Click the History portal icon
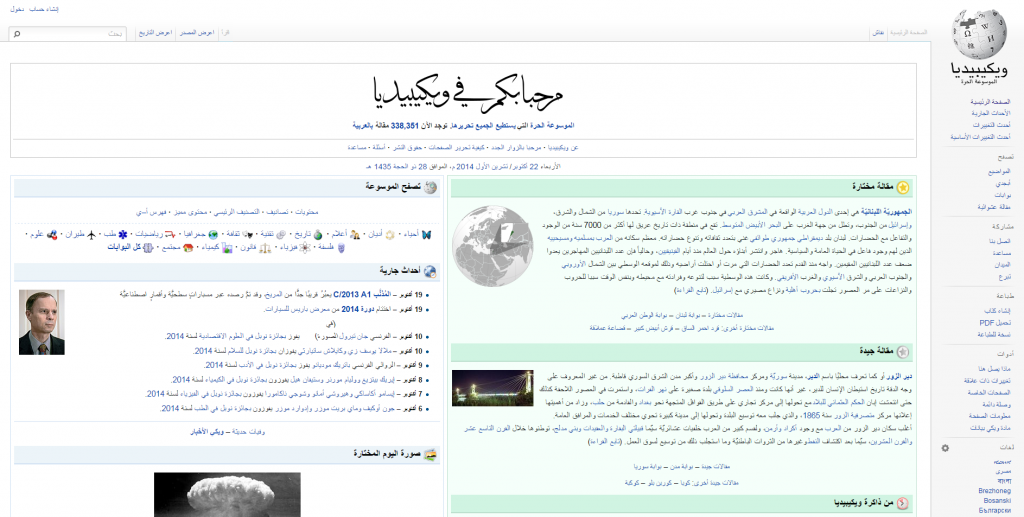This screenshot has height=517, width=1024. pyautogui.click(x=317, y=234)
